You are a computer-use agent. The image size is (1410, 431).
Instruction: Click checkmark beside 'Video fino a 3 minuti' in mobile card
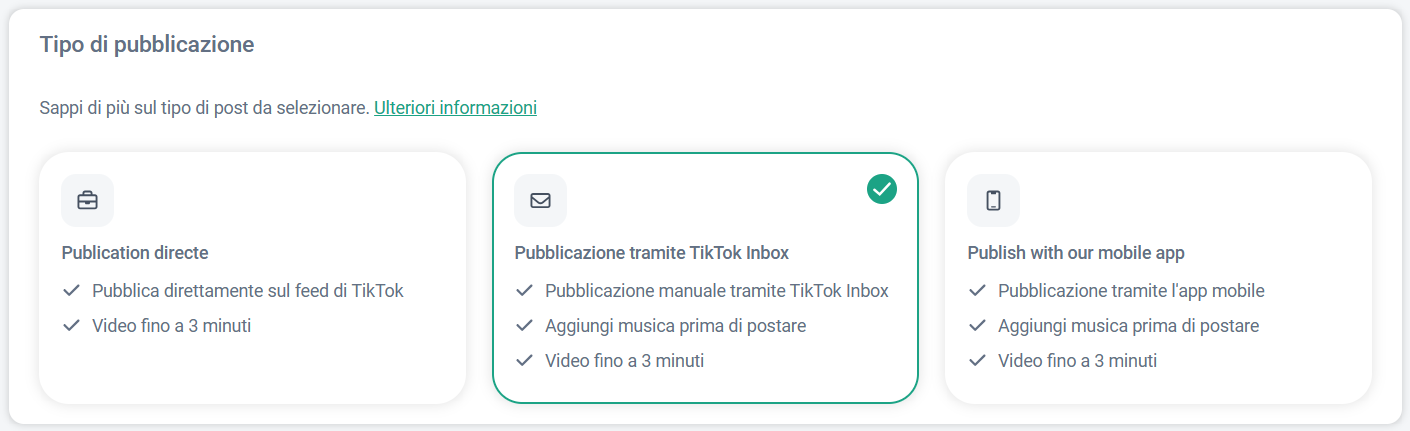point(977,361)
